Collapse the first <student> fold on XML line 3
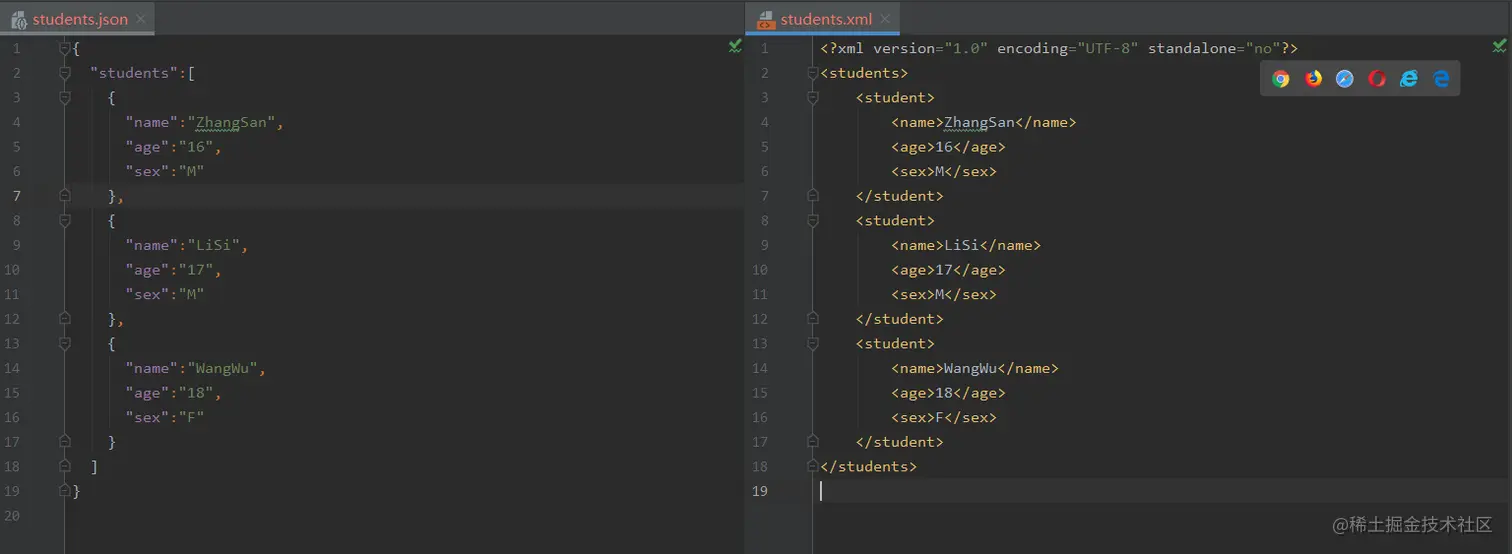This screenshot has width=1512, height=554. click(812, 97)
